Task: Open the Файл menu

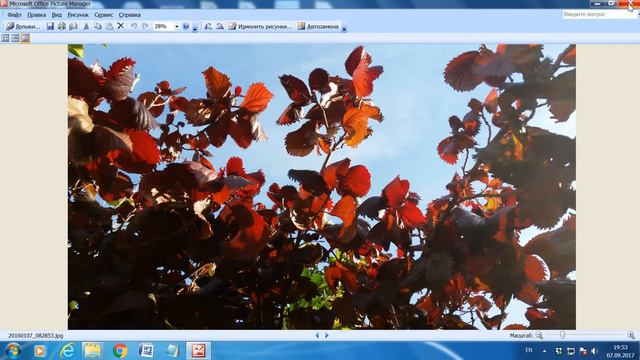Action: (x=14, y=15)
